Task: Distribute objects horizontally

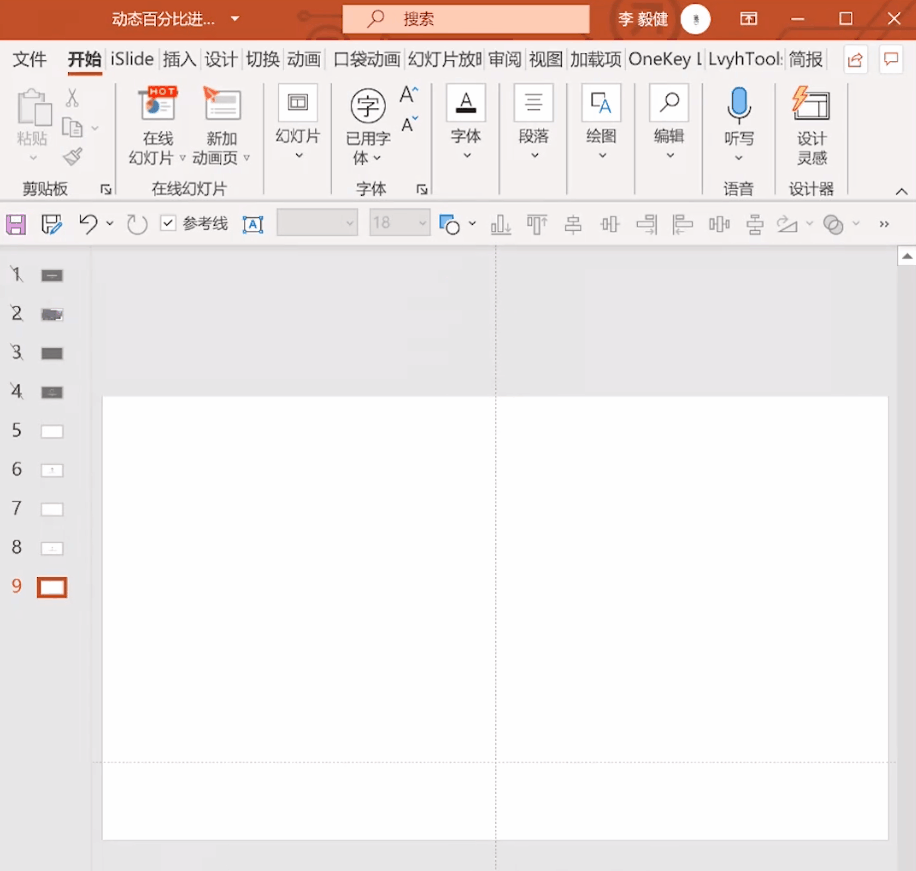Action: (x=719, y=224)
